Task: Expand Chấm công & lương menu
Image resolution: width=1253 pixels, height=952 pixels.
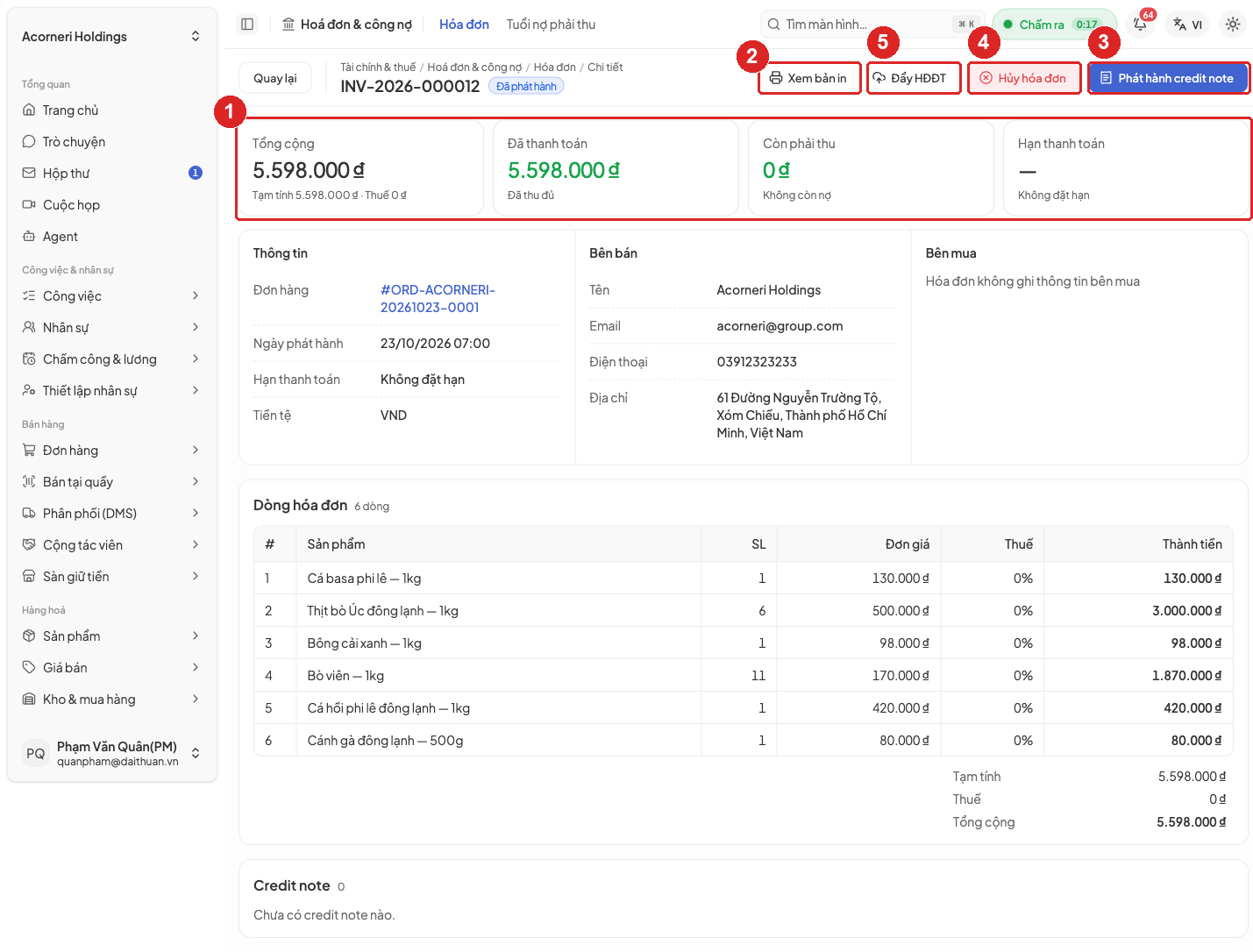Action: pos(112,359)
